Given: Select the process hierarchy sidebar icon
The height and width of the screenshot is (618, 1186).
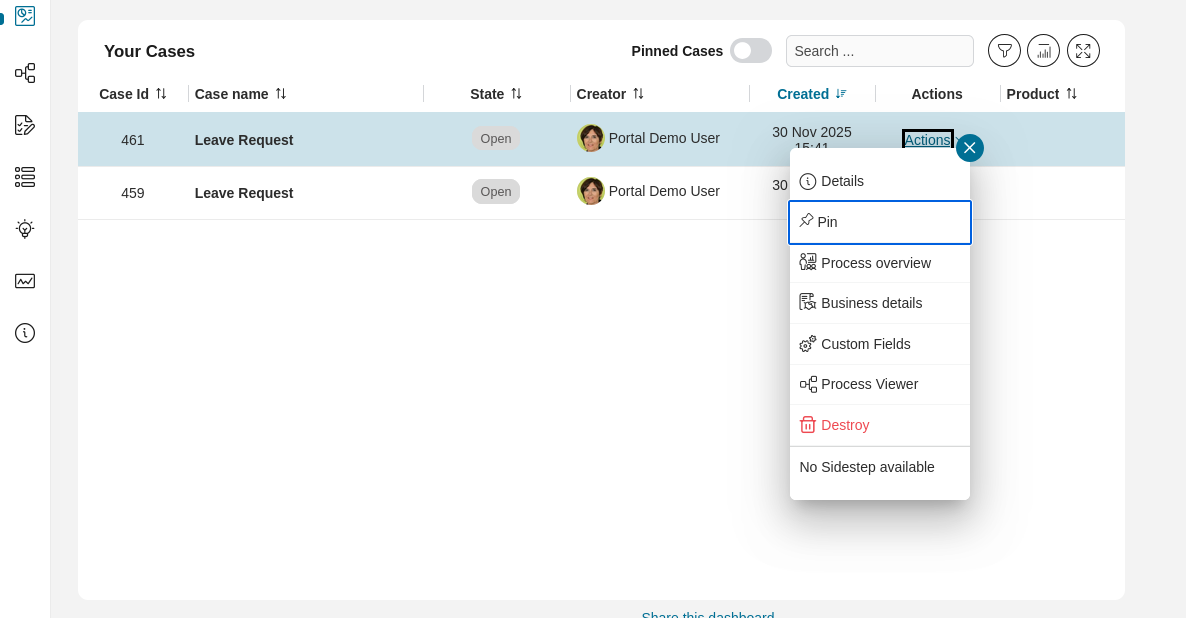Looking at the screenshot, I should tap(24, 73).
